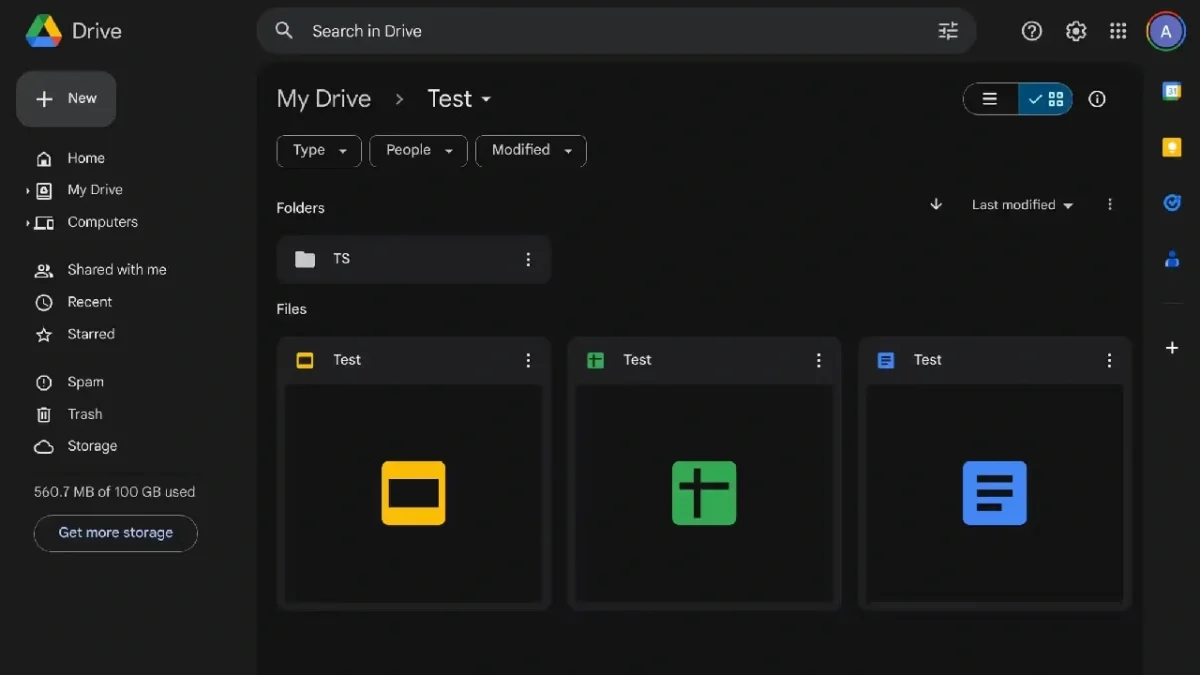Image resolution: width=1200 pixels, height=675 pixels.
Task: Open Contacts in side panel
Action: (1172, 259)
